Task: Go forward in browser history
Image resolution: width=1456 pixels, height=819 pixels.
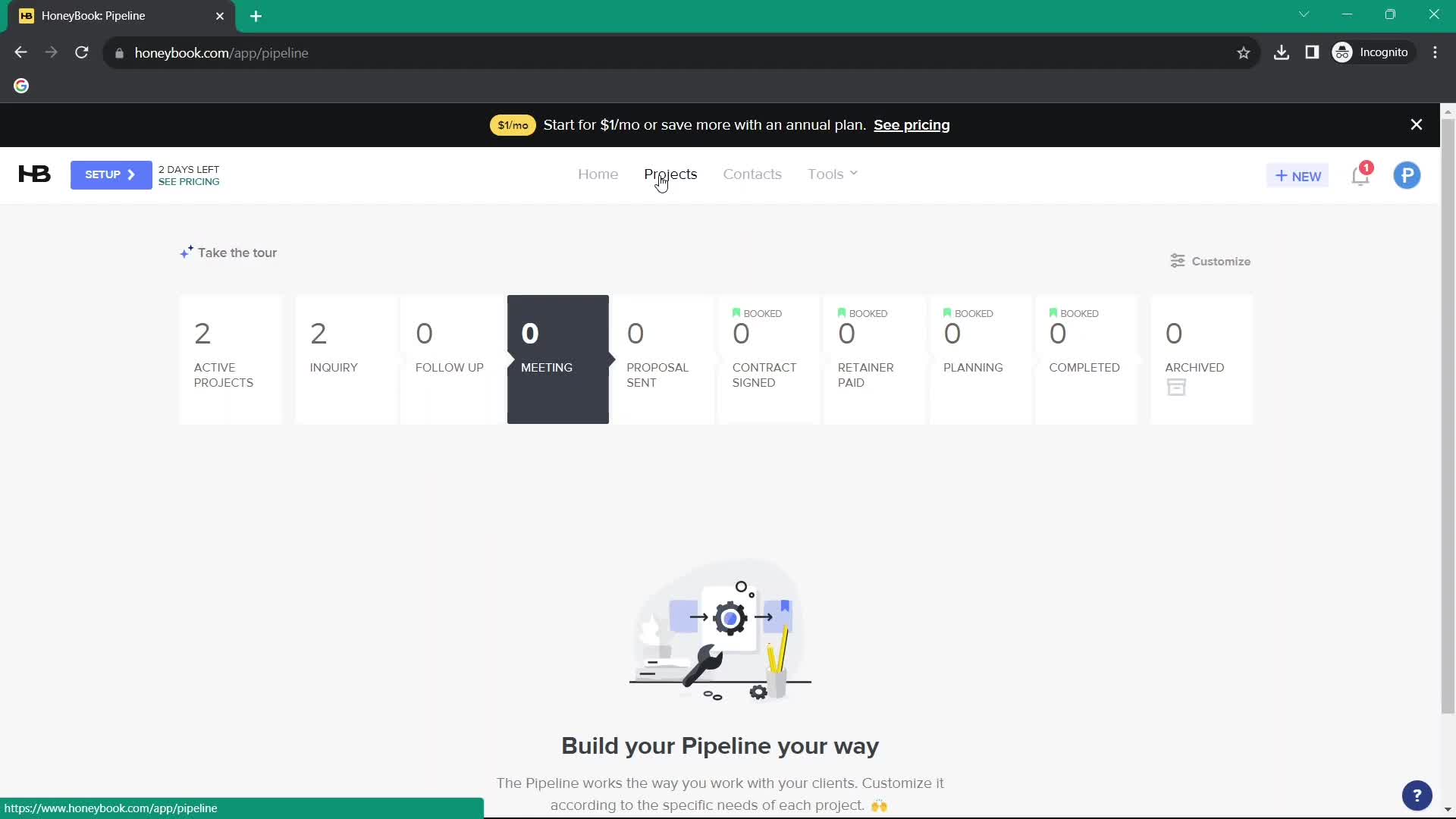Action: (x=51, y=52)
